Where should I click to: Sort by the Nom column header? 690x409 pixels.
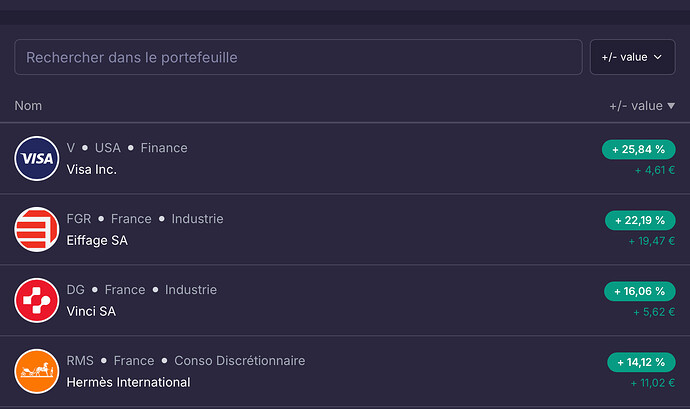28,106
